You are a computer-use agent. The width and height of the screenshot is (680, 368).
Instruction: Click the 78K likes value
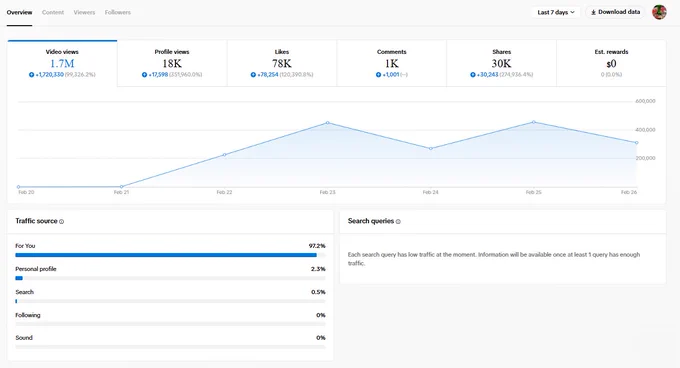tap(281, 64)
